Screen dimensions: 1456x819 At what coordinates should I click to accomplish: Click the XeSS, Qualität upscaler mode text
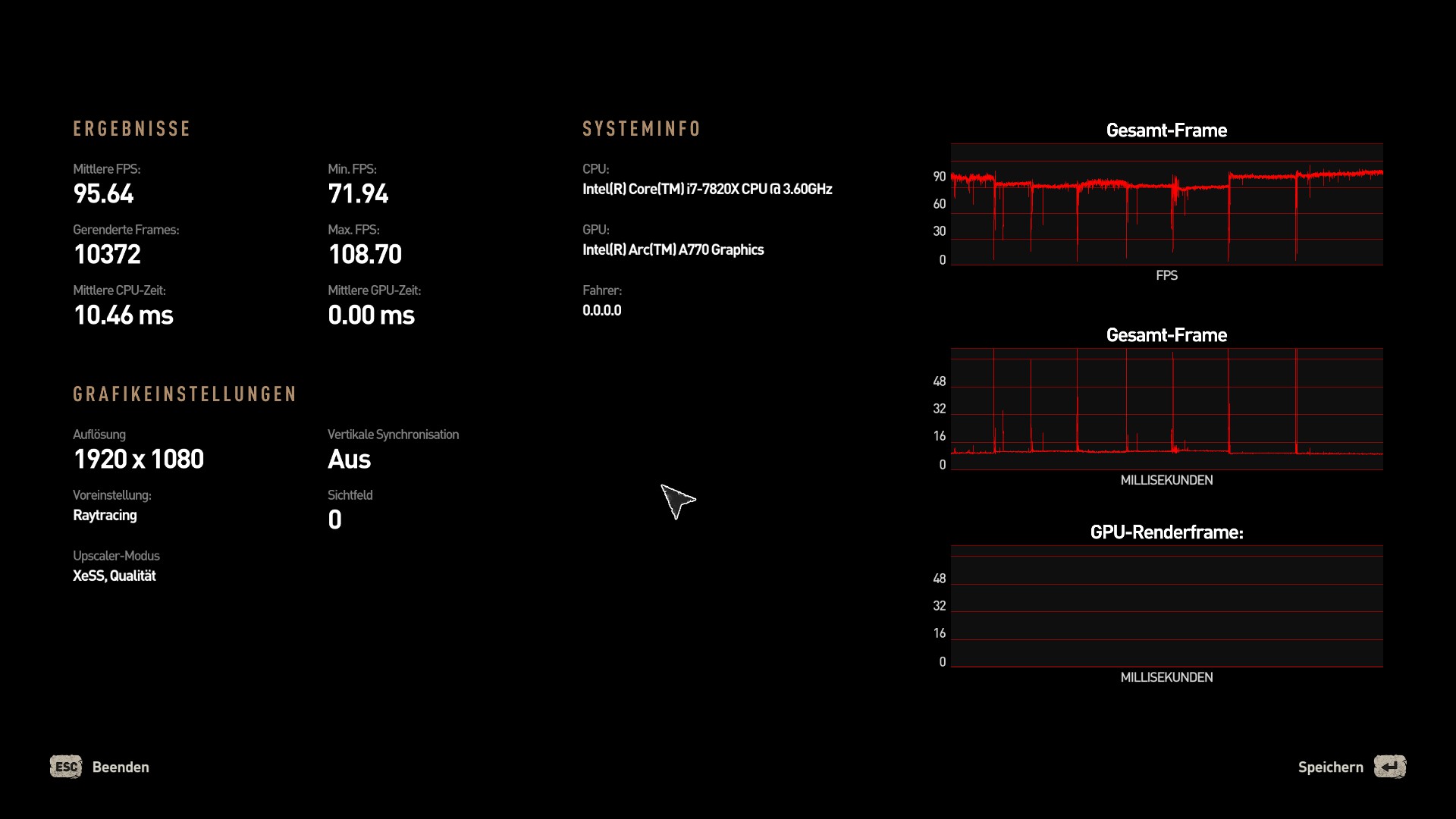click(x=114, y=576)
